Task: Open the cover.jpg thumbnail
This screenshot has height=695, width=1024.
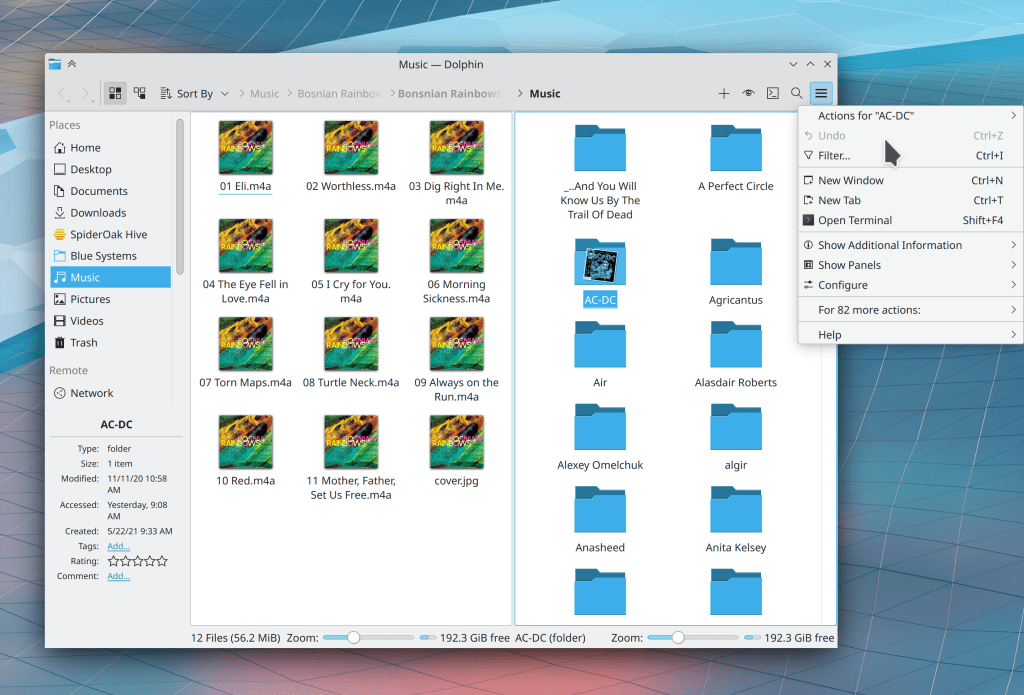Action: pyautogui.click(x=457, y=442)
